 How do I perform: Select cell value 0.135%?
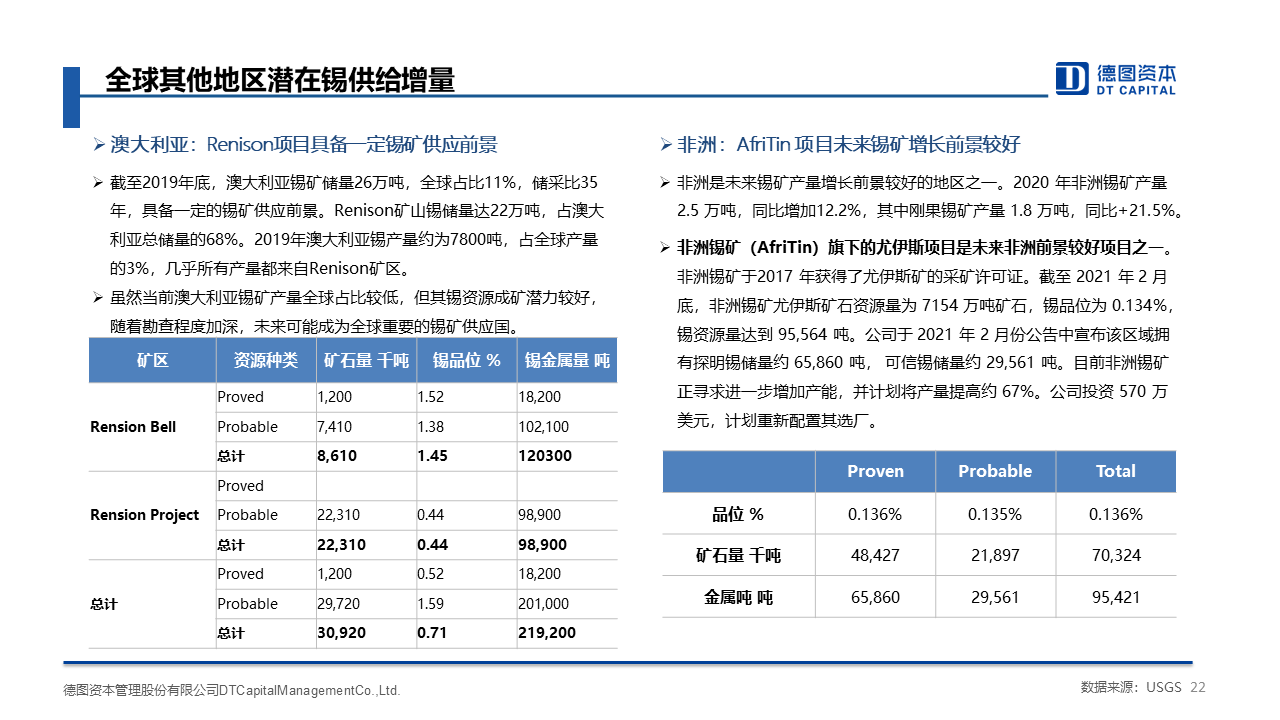click(x=995, y=514)
